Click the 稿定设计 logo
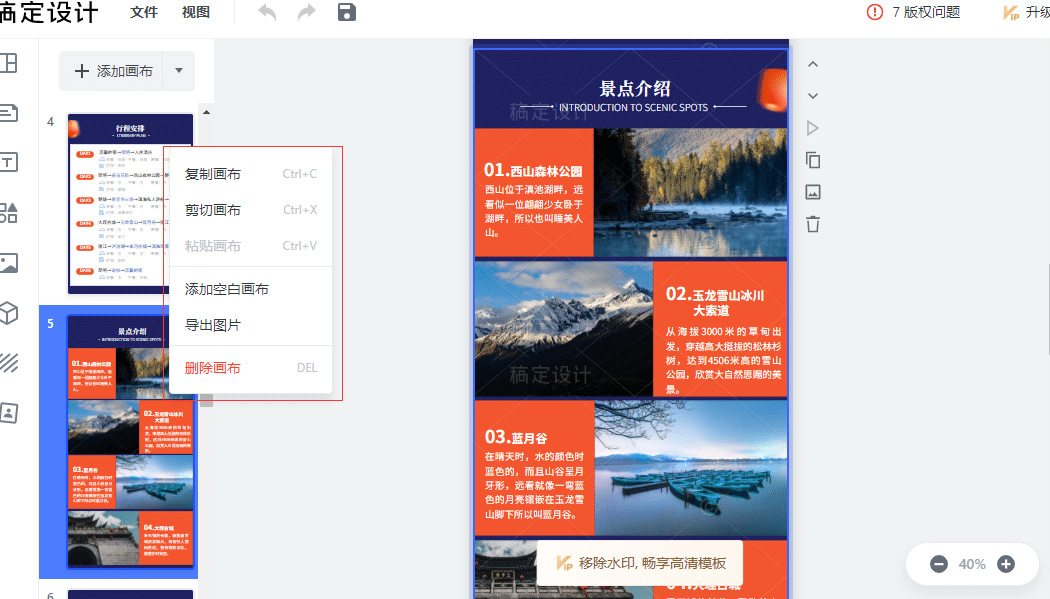 (48, 12)
